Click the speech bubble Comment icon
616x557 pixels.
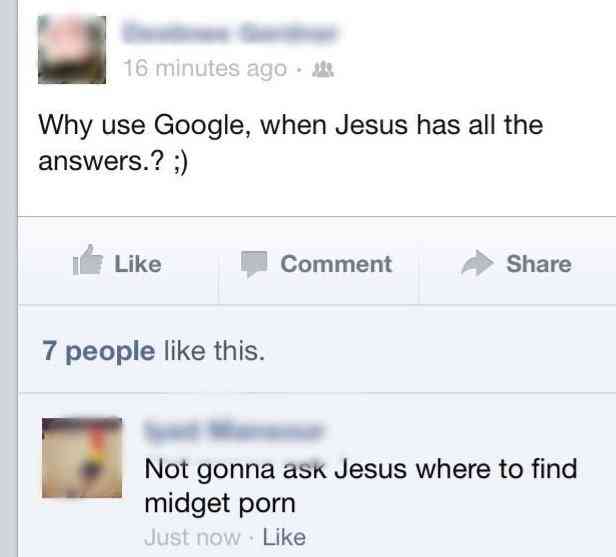254,264
